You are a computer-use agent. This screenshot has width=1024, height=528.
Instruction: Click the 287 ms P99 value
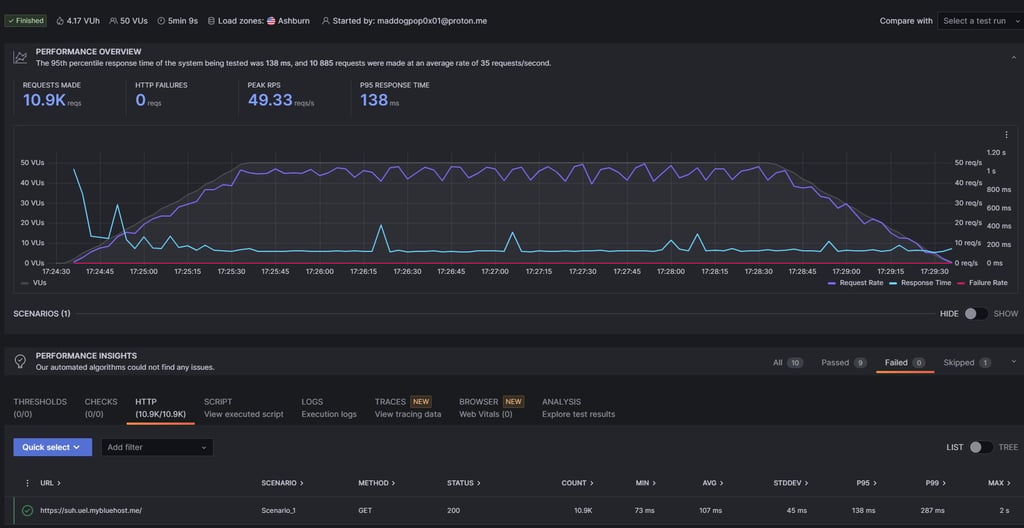tap(931, 510)
